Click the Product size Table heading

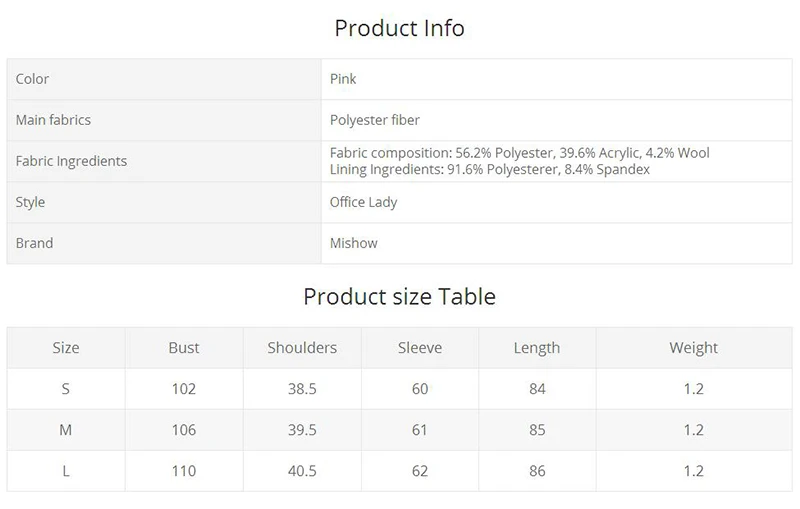click(399, 297)
